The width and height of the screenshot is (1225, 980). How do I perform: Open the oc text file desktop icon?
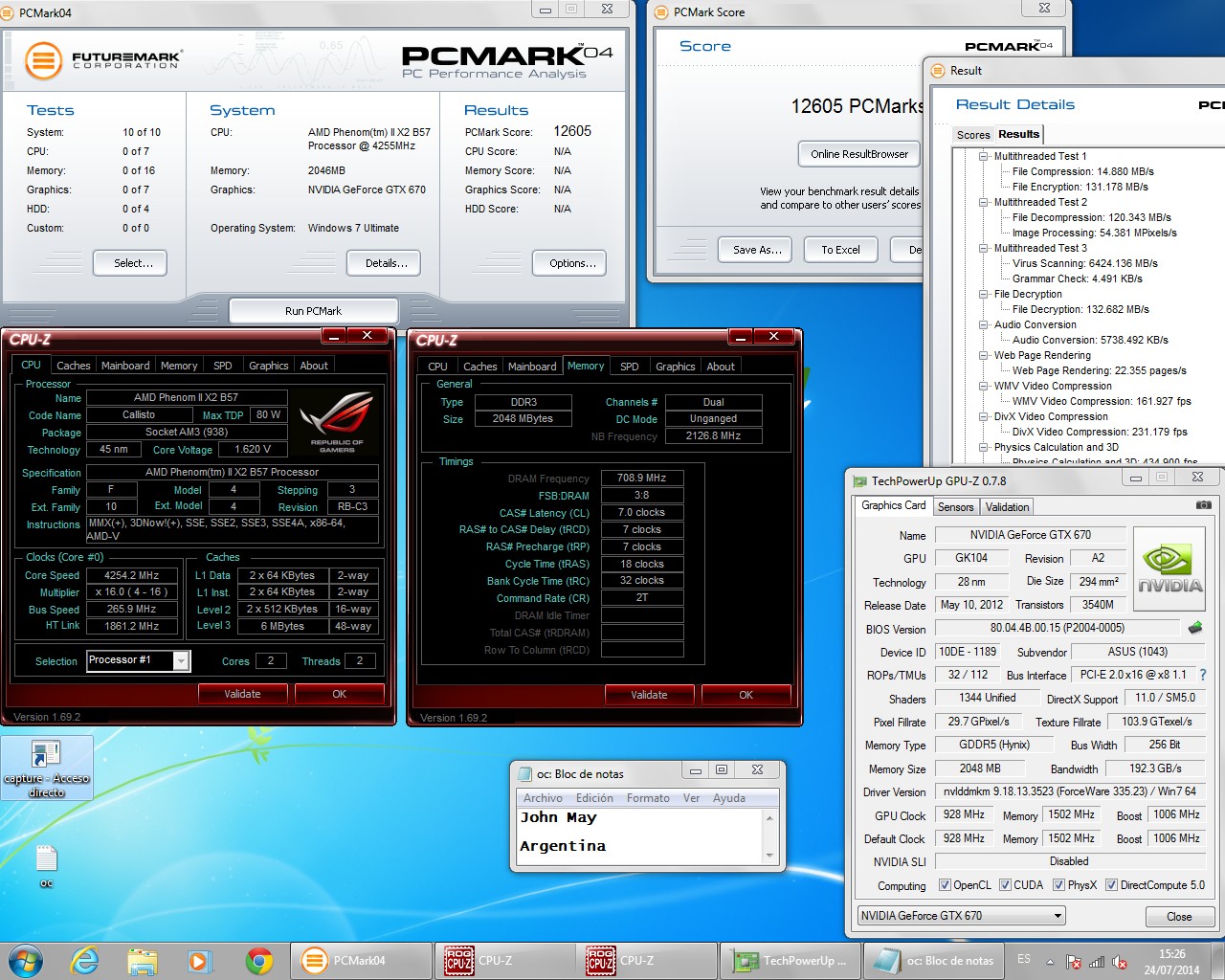pos(46,866)
